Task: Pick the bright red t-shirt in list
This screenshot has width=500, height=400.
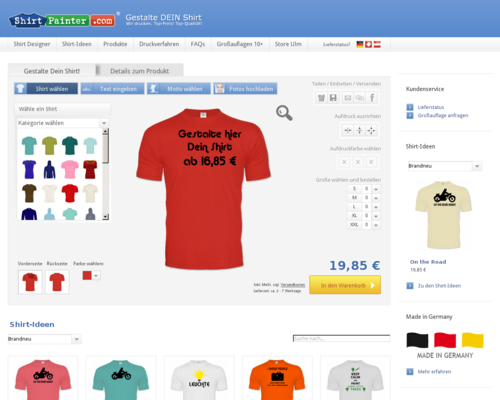Action: point(70,193)
